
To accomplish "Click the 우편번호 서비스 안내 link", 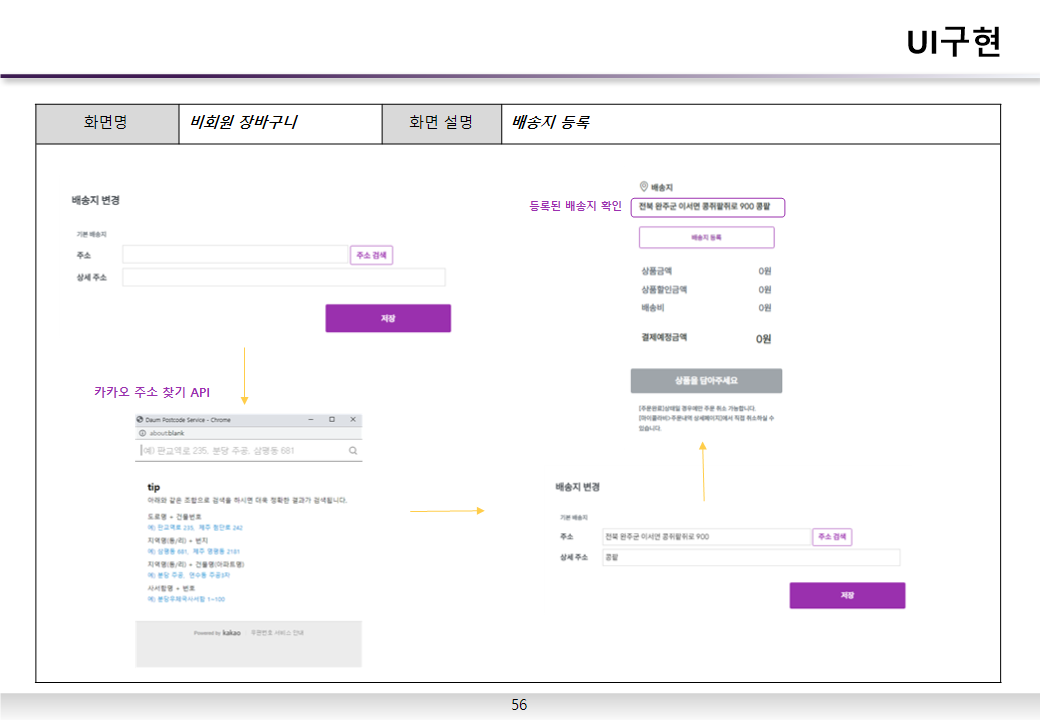I will [277, 633].
